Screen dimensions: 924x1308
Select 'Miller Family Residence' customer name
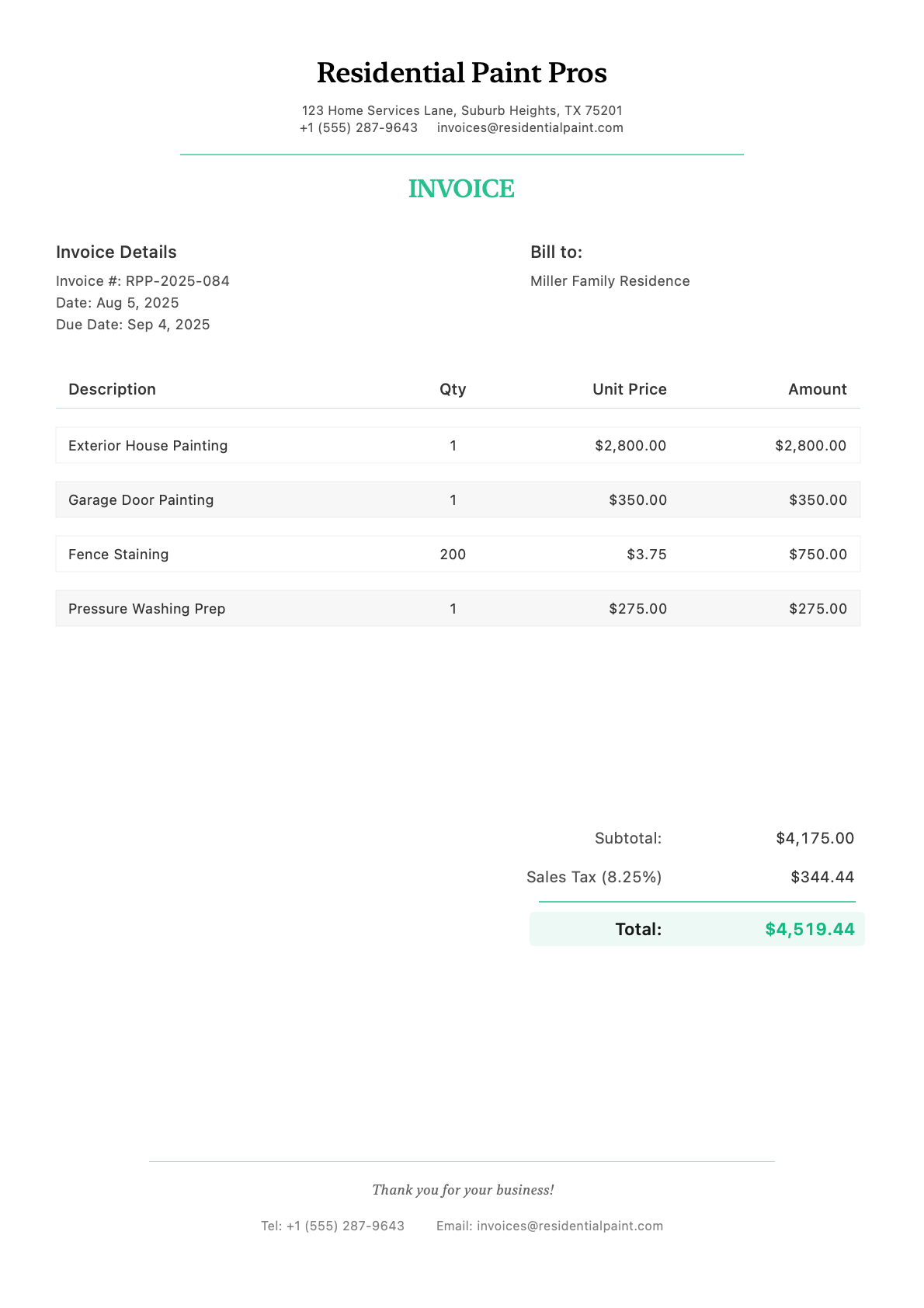(610, 281)
